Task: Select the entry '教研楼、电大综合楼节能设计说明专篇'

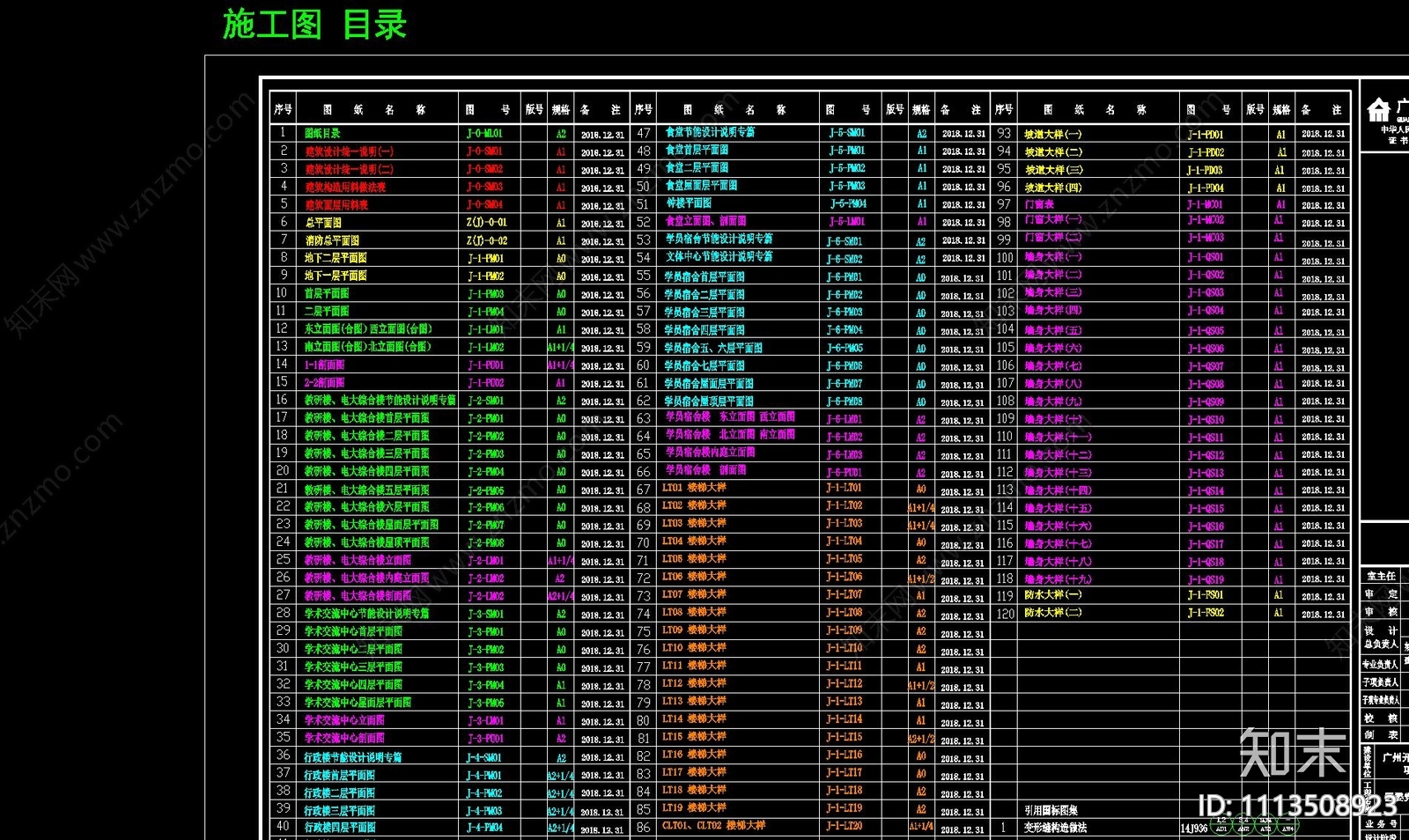Action: 380,400
